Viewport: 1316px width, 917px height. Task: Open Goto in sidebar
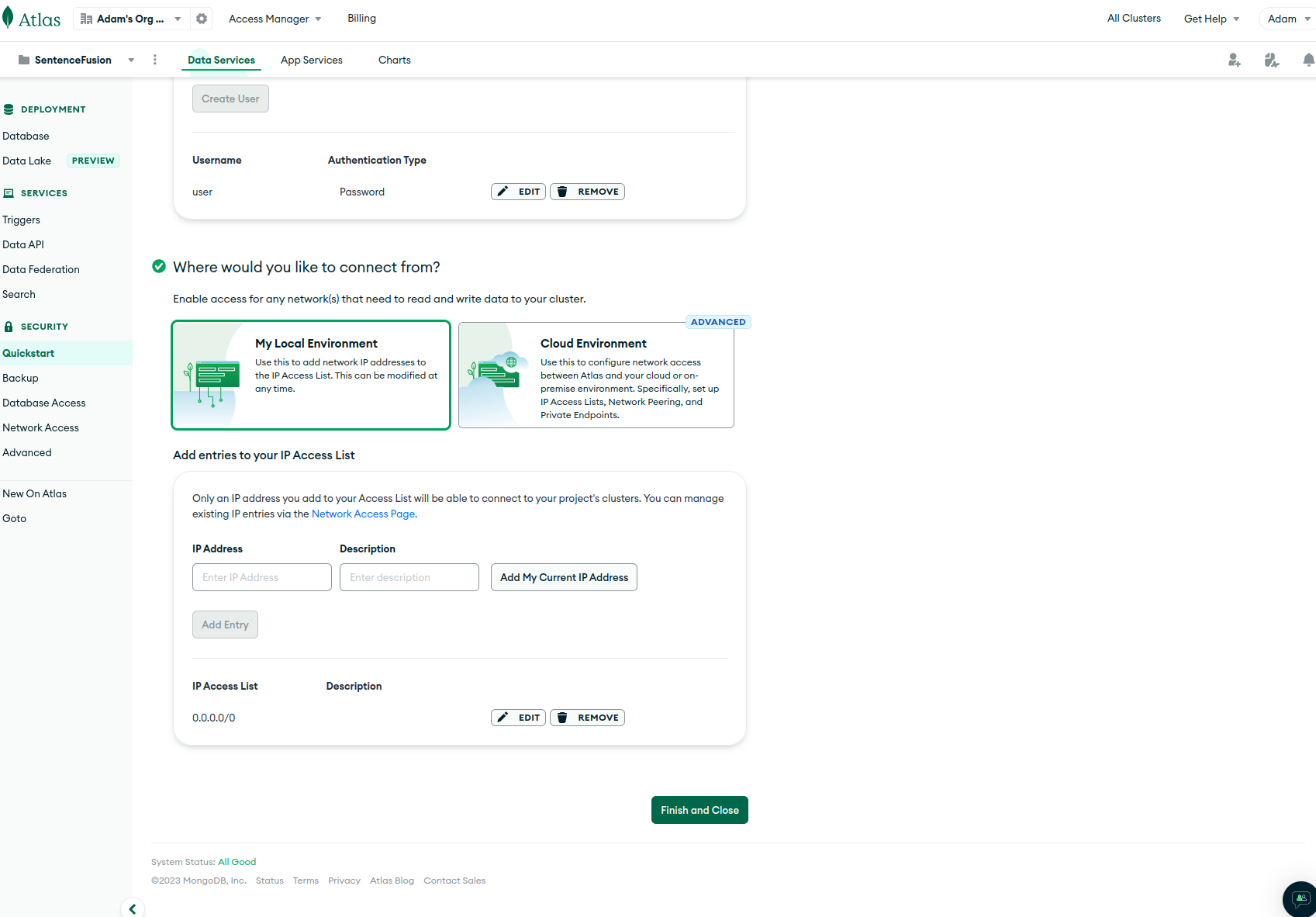(14, 518)
